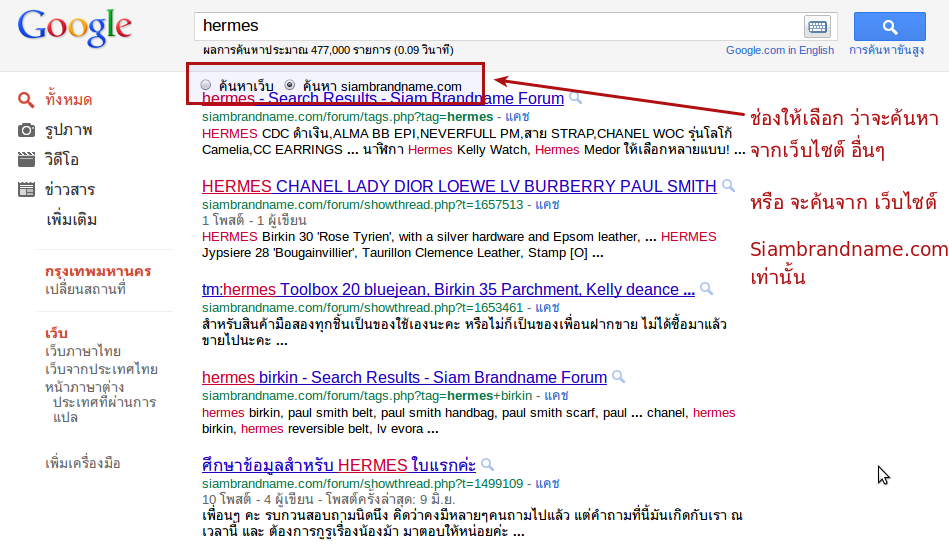Click preview magnifier beside first Siam Brandname Forum result
This screenshot has width=949, height=553.
pos(576,98)
